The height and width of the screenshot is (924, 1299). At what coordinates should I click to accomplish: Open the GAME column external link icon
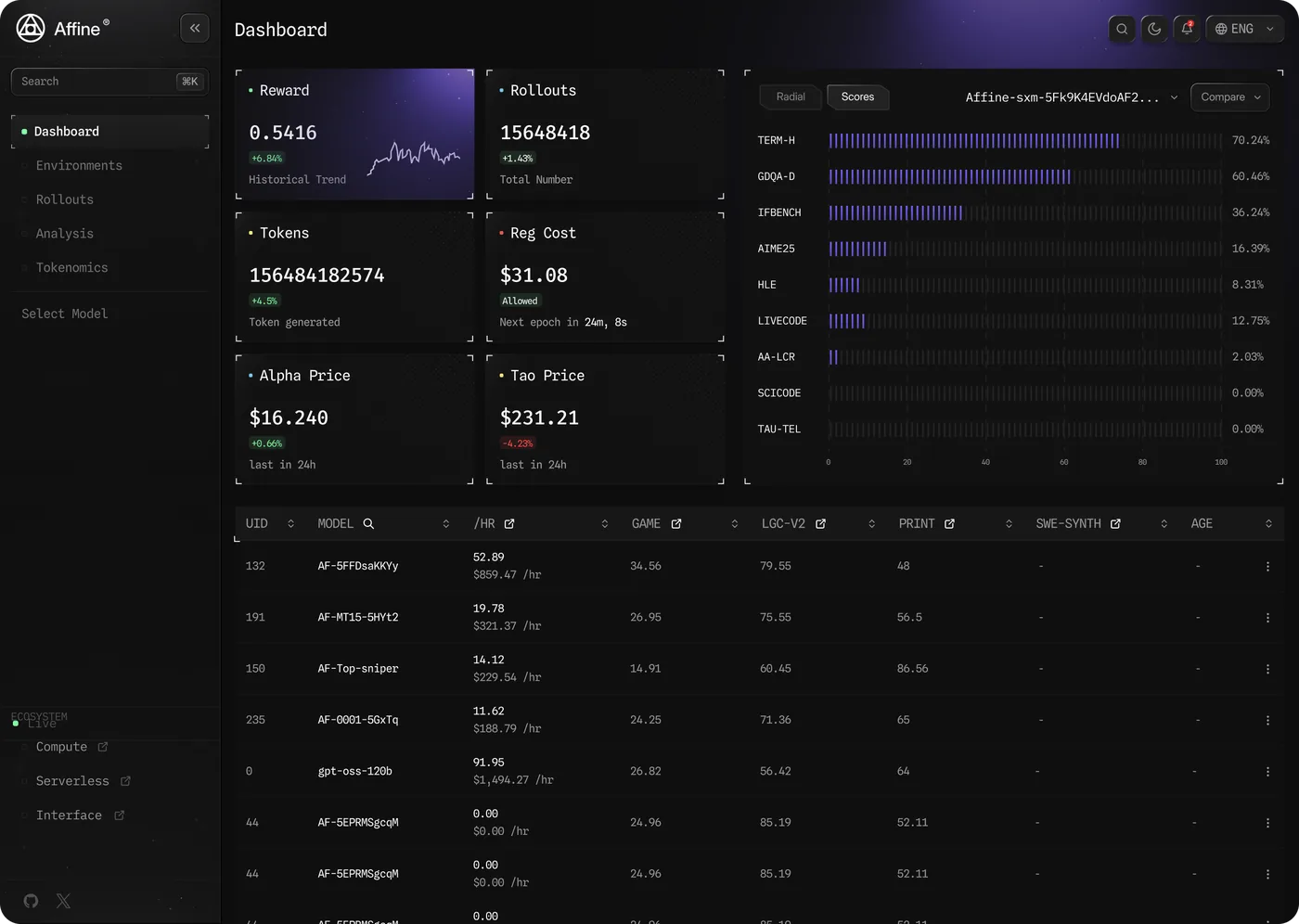tap(676, 524)
